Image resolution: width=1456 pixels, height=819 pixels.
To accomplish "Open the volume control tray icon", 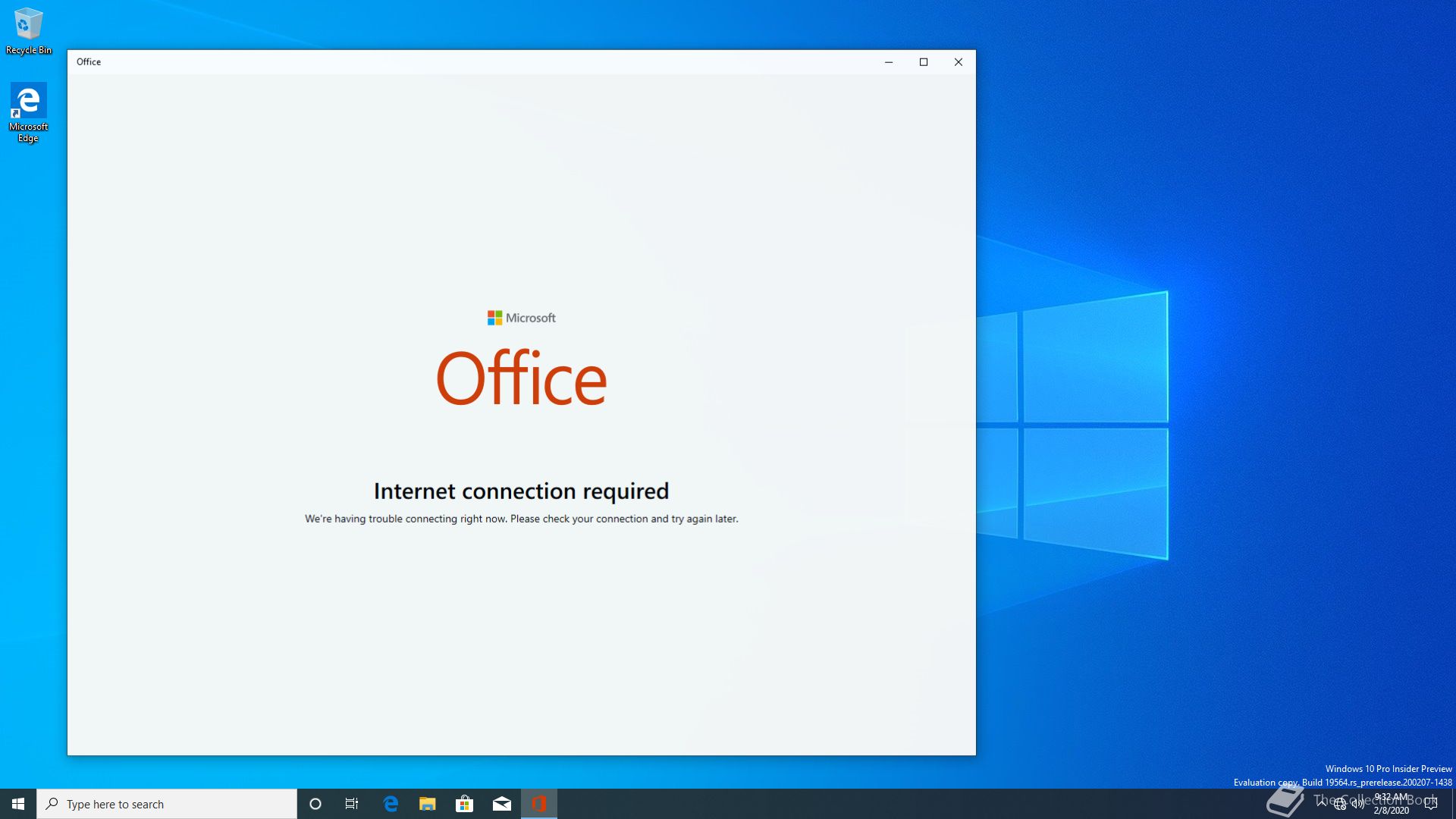I will 1358,804.
